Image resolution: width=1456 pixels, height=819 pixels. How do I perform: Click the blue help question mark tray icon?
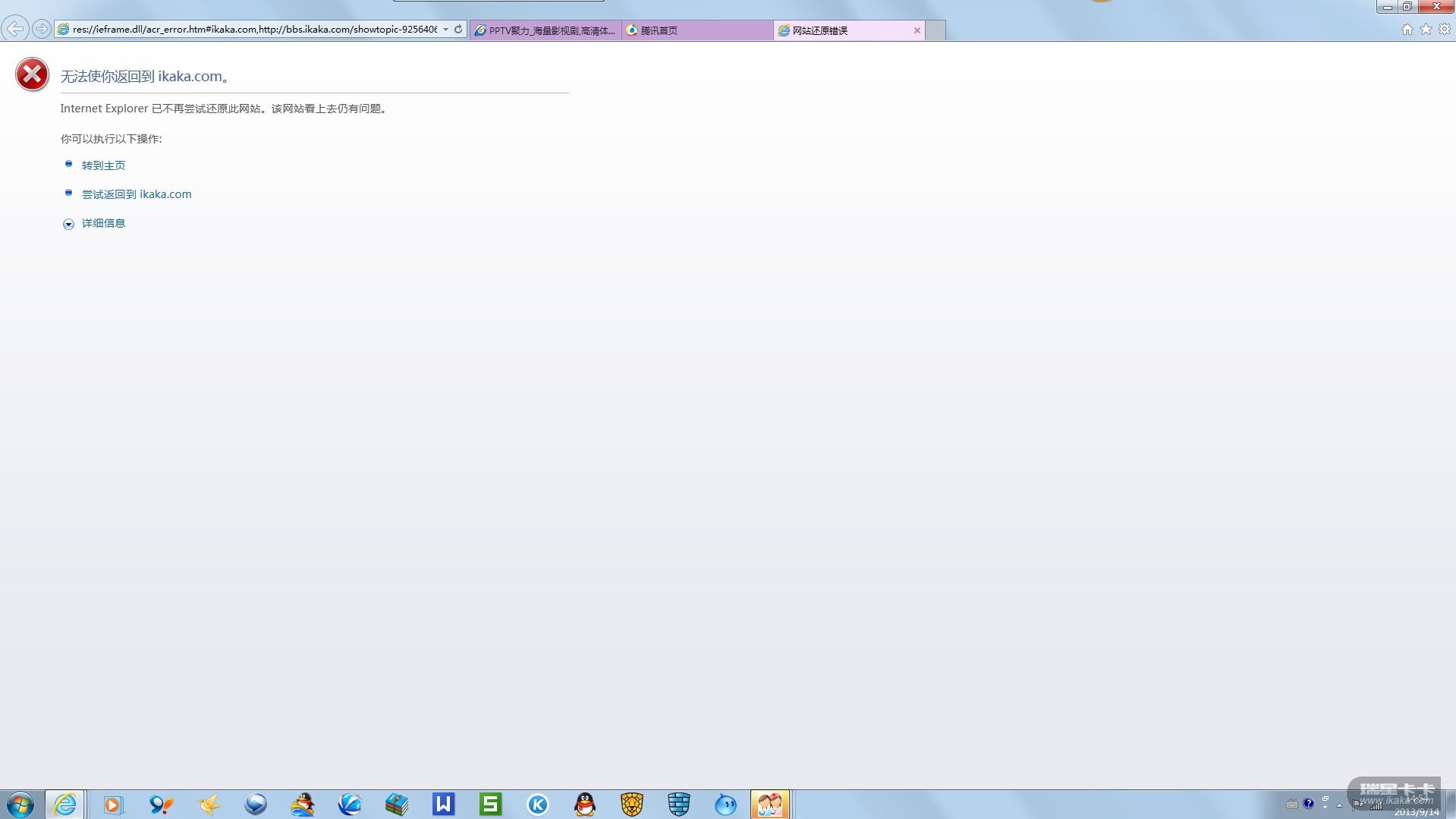click(x=1309, y=803)
